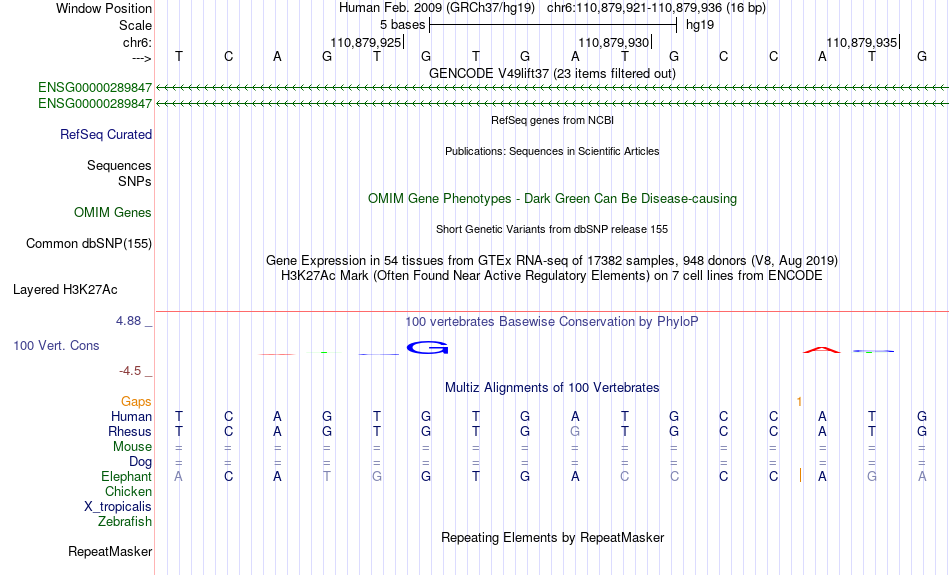950x575 pixels.
Task: Click the sequence direction arrow label
Action: pyautogui.click(x=141, y=58)
